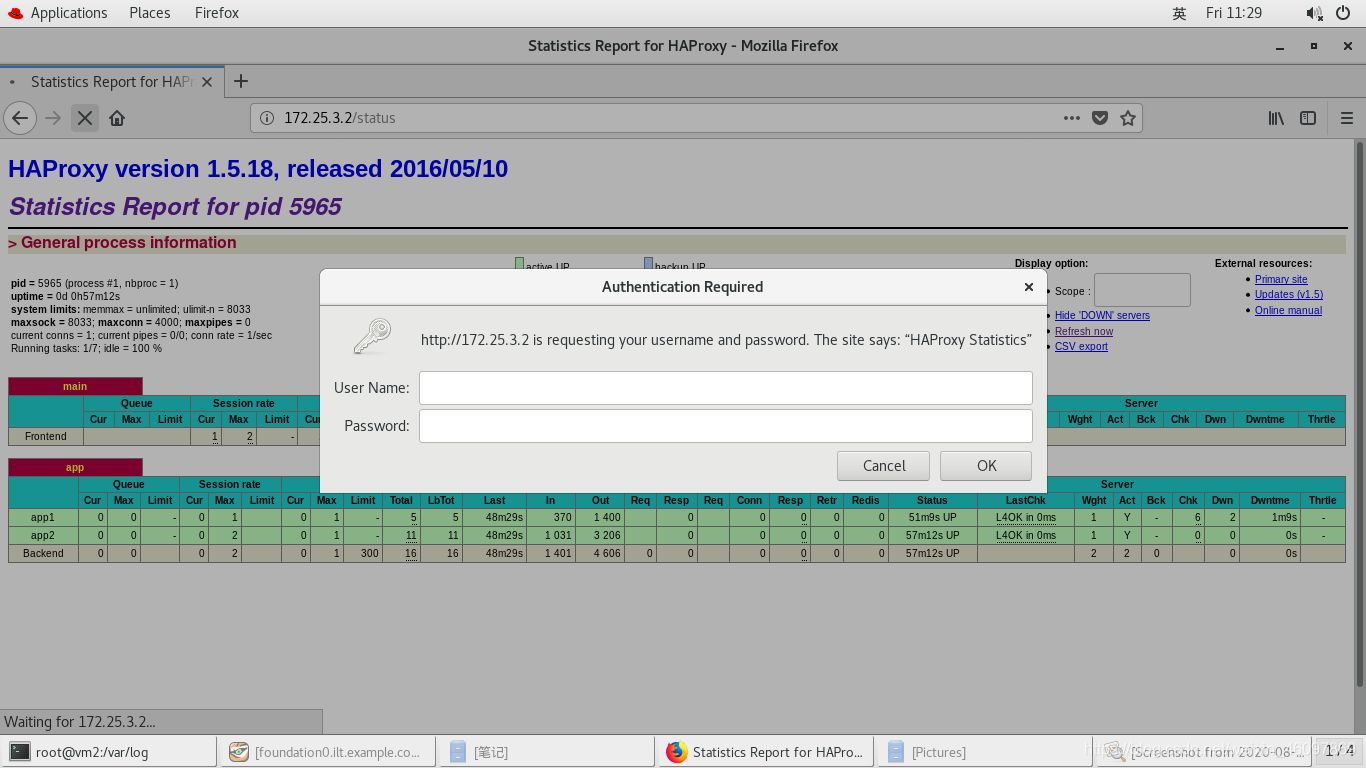
Task: Open the clock showing Fri 11:29
Action: (1234, 13)
